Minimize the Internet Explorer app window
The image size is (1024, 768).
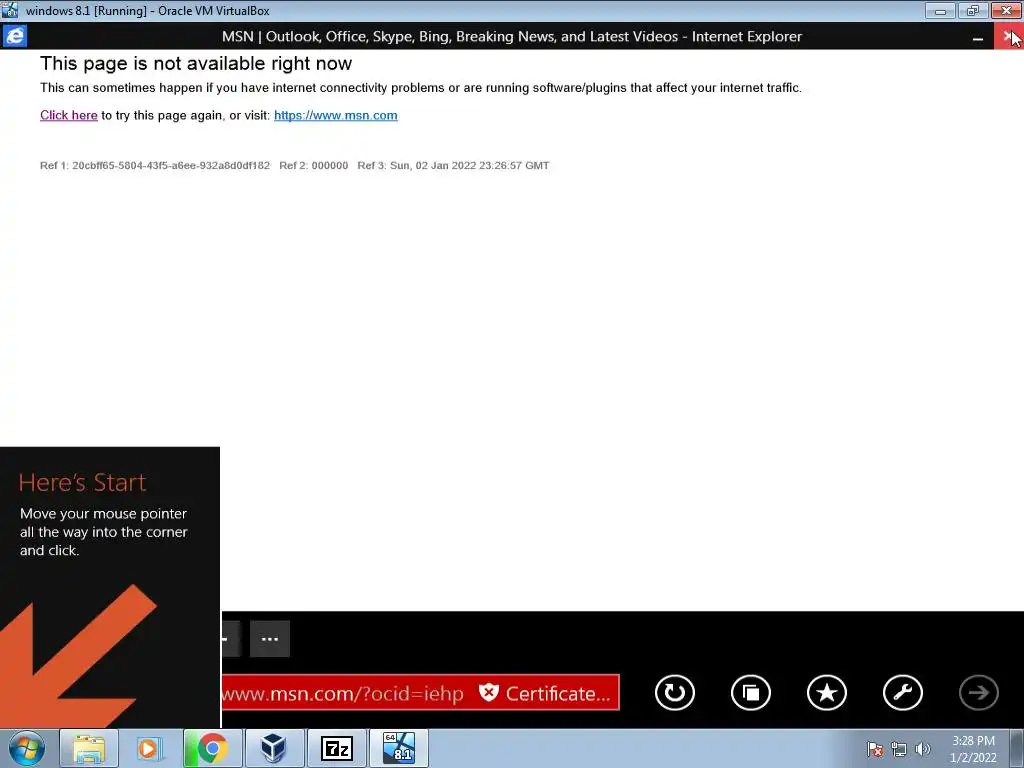978,37
